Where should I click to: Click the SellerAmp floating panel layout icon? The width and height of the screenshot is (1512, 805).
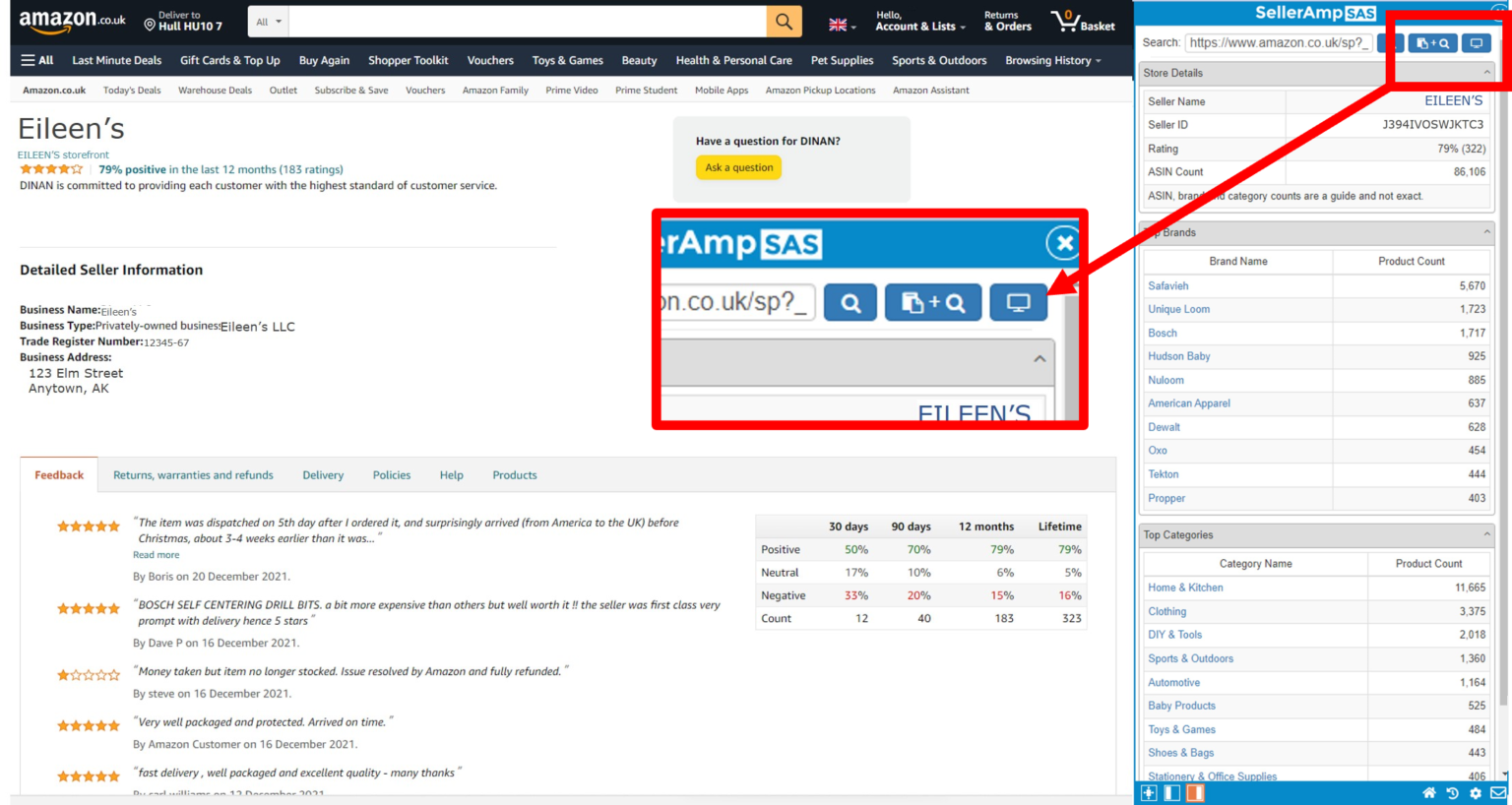click(x=1149, y=793)
